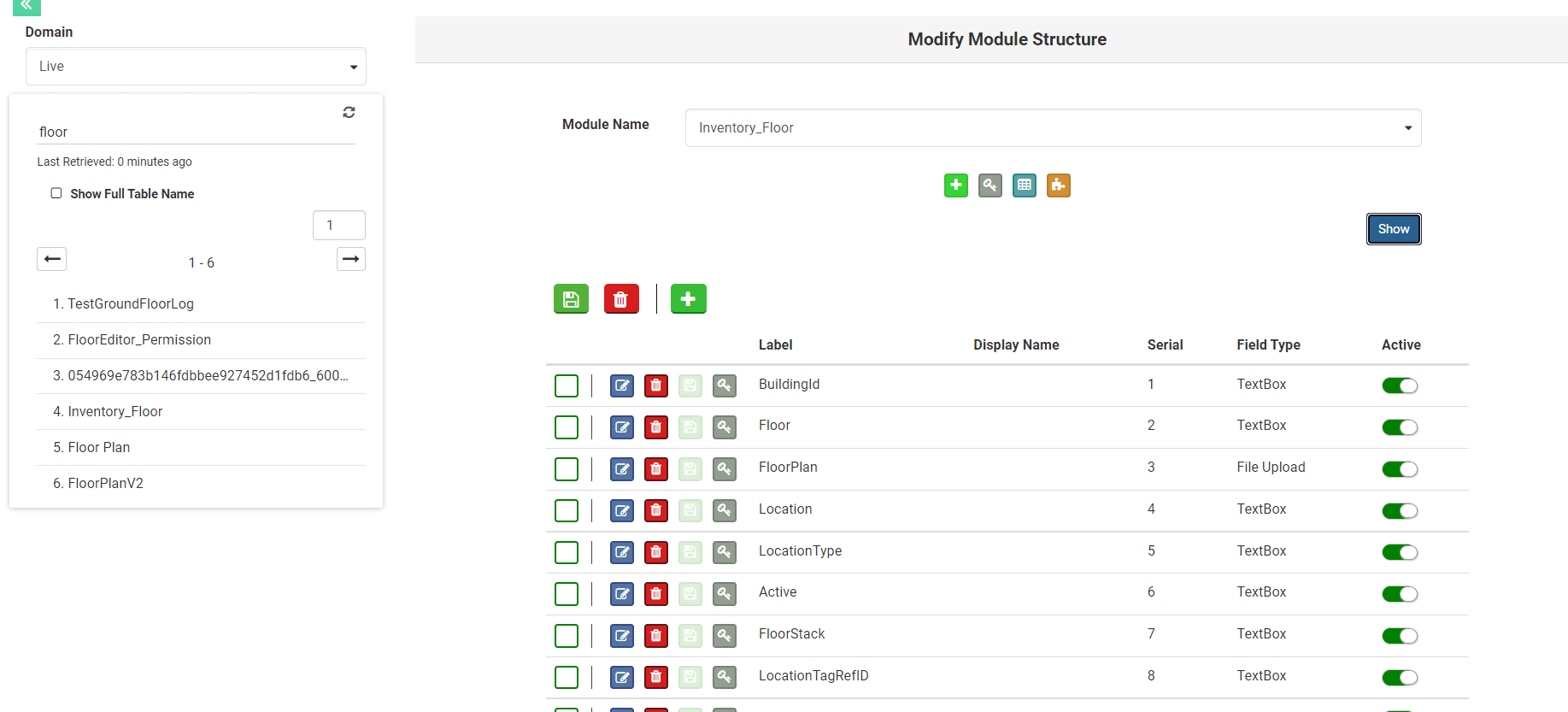Click the red trash icon above table
1568x712 pixels.
(x=621, y=299)
